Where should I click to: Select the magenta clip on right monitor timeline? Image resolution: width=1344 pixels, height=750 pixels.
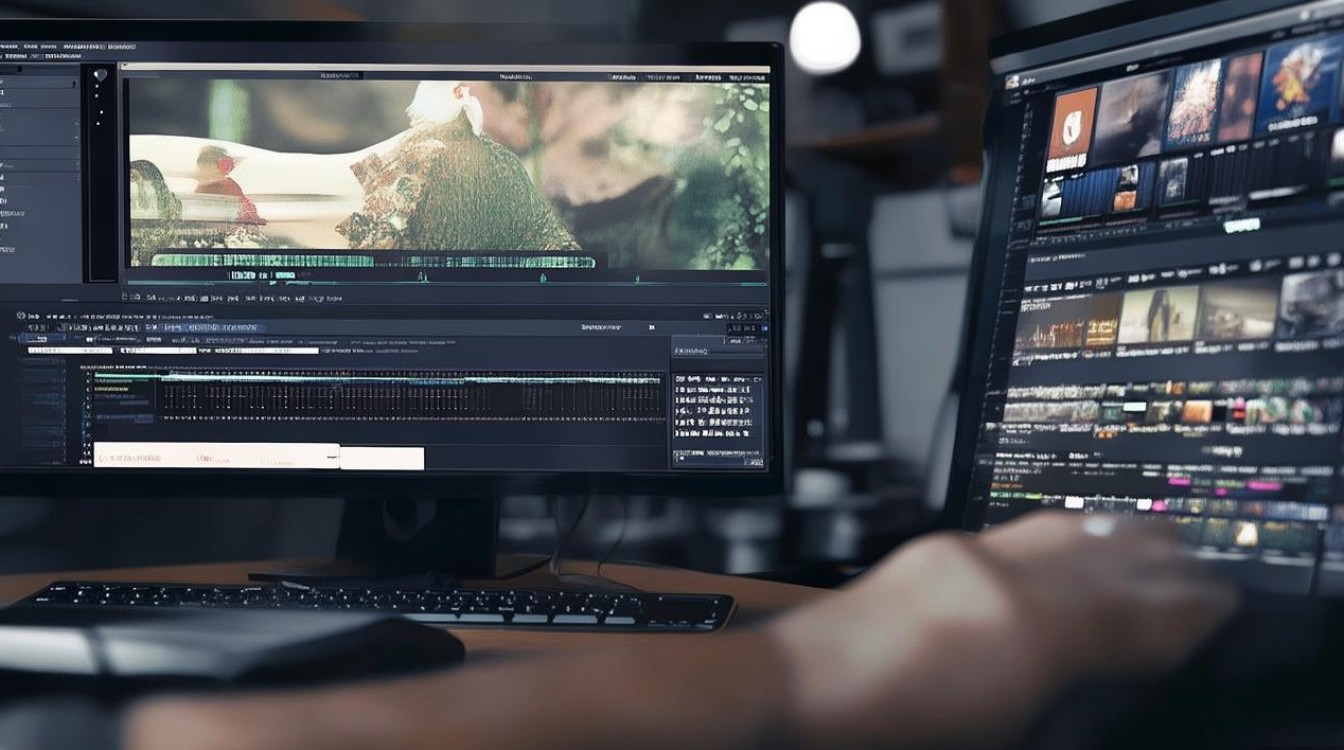coord(1264,484)
